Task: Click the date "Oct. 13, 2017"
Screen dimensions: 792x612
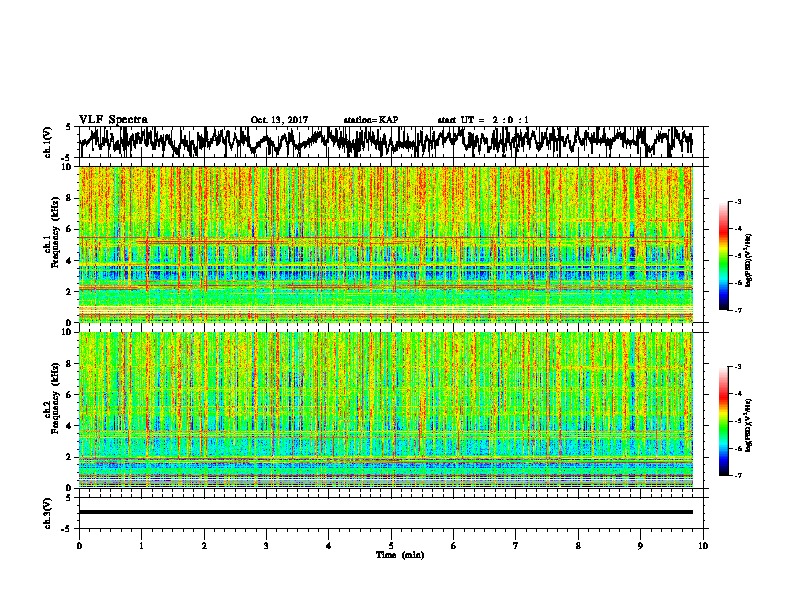Action: (x=279, y=120)
